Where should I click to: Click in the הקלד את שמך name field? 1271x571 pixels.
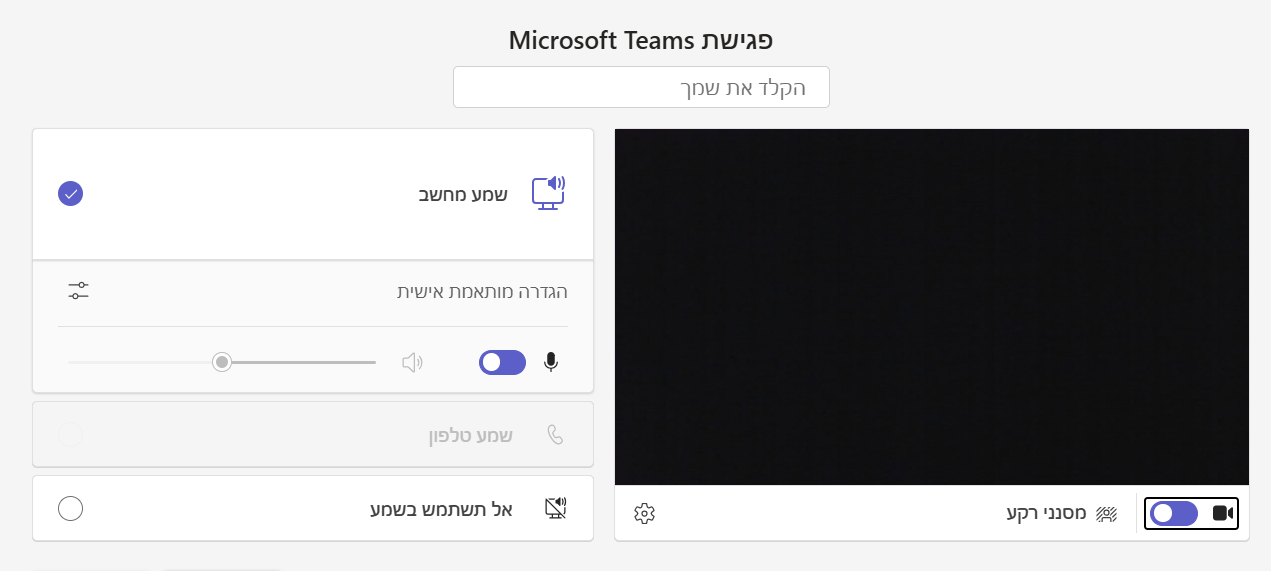pyautogui.click(x=641, y=87)
